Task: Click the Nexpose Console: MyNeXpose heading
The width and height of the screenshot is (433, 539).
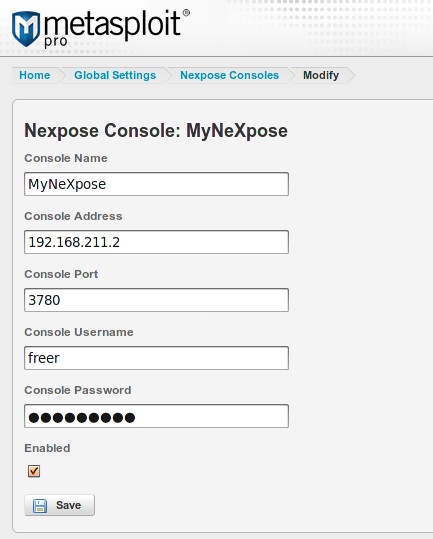Action: (x=156, y=131)
